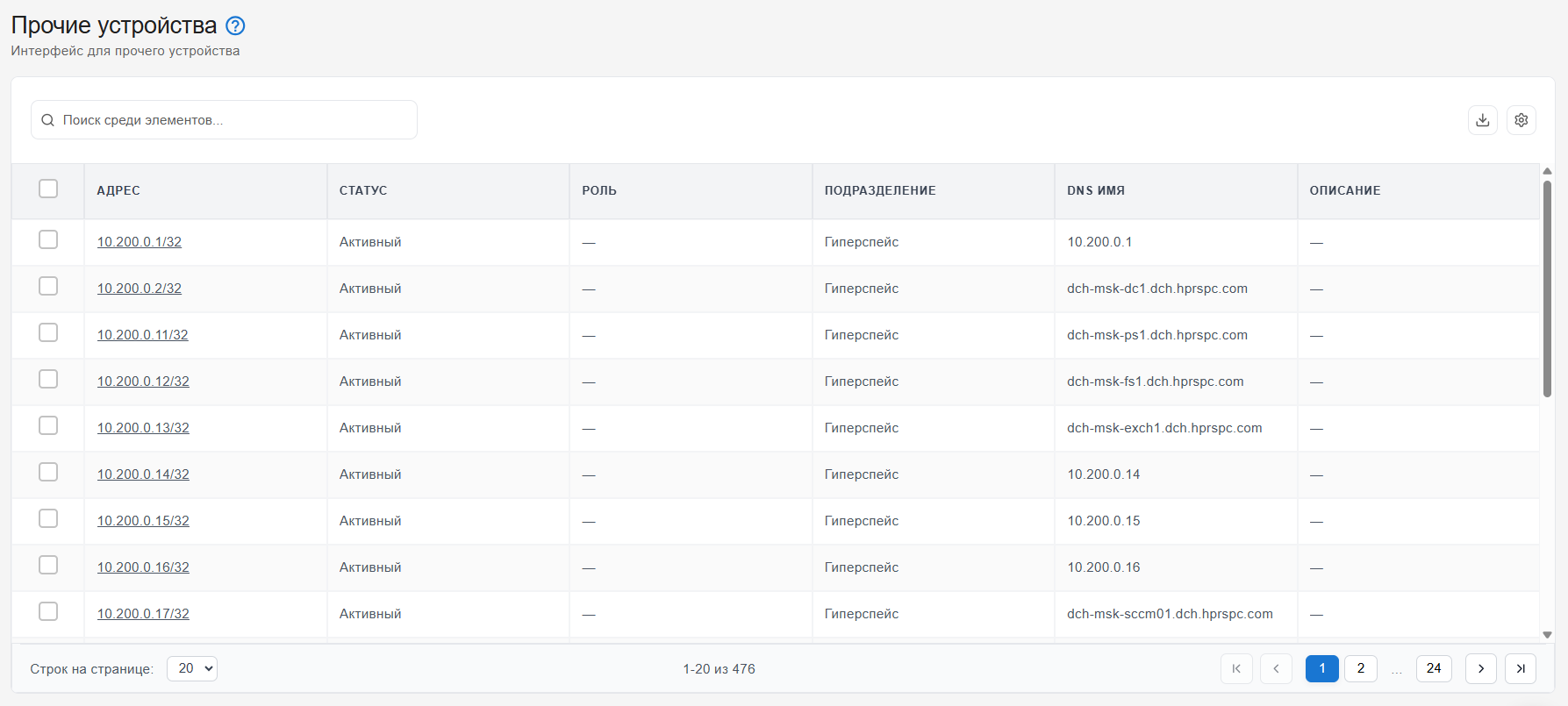Open address link 10.200.0.2/32
This screenshot has width=1568, height=706.
point(140,289)
